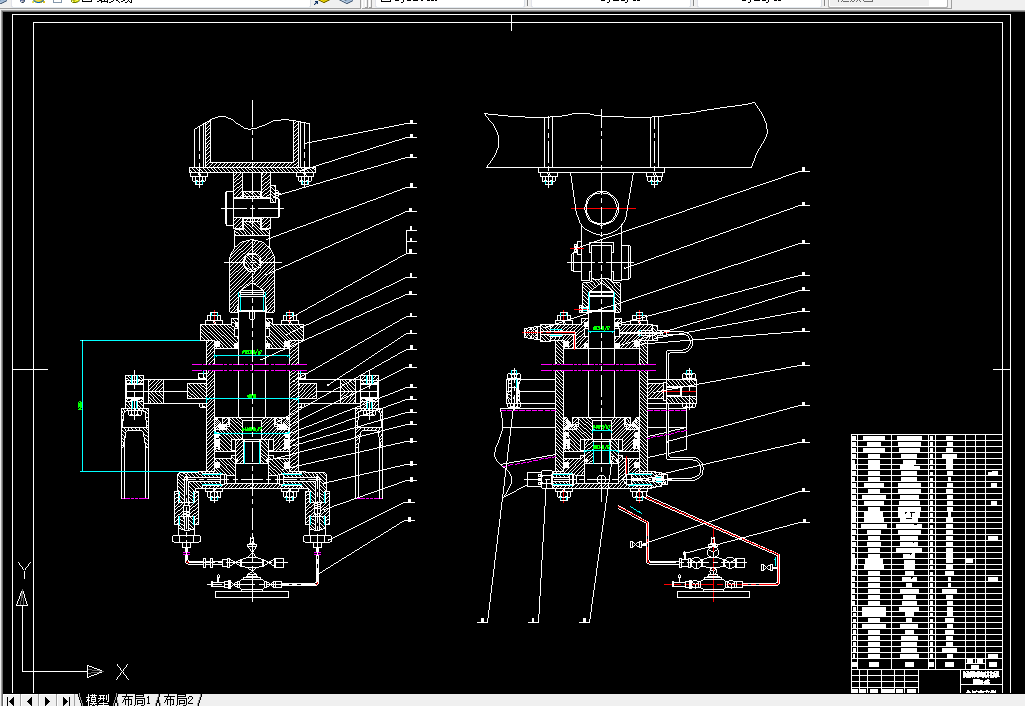The image size is (1025, 706).
Task: Step to the previous layout tab arrow
Action: [29, 701]
